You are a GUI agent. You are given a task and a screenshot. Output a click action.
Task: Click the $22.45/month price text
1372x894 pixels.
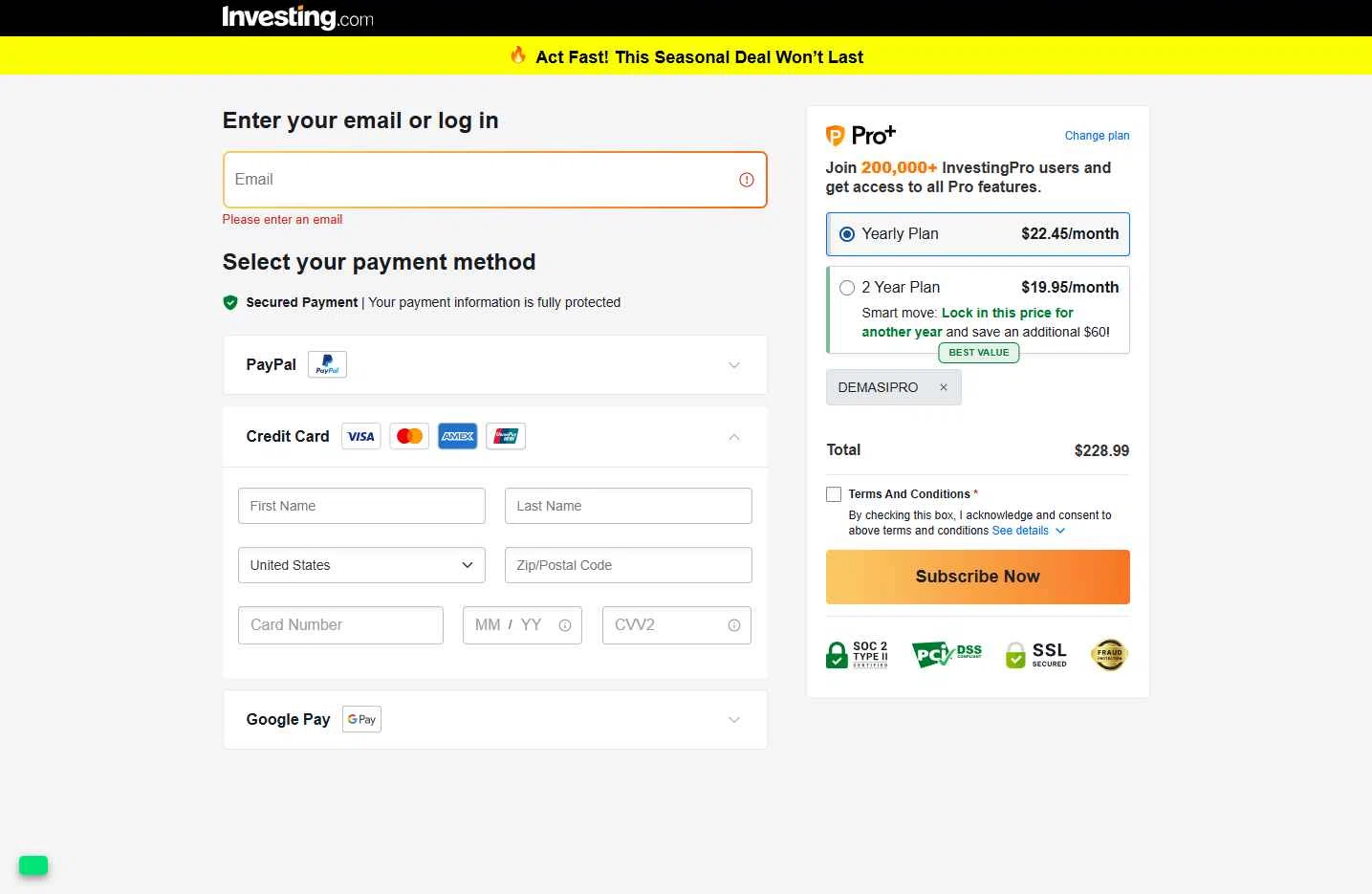[x=1070, y=234]
